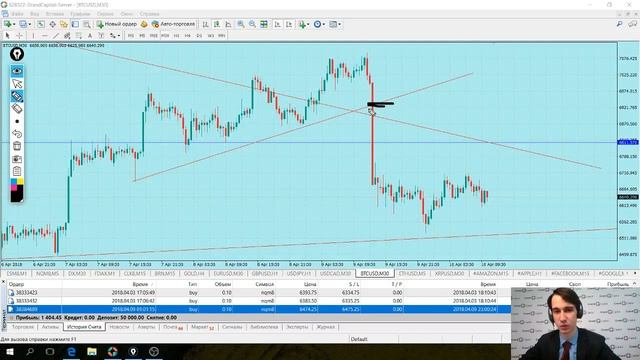Draw a horizontal line tool
640x360 pixels.
(44, 36)
